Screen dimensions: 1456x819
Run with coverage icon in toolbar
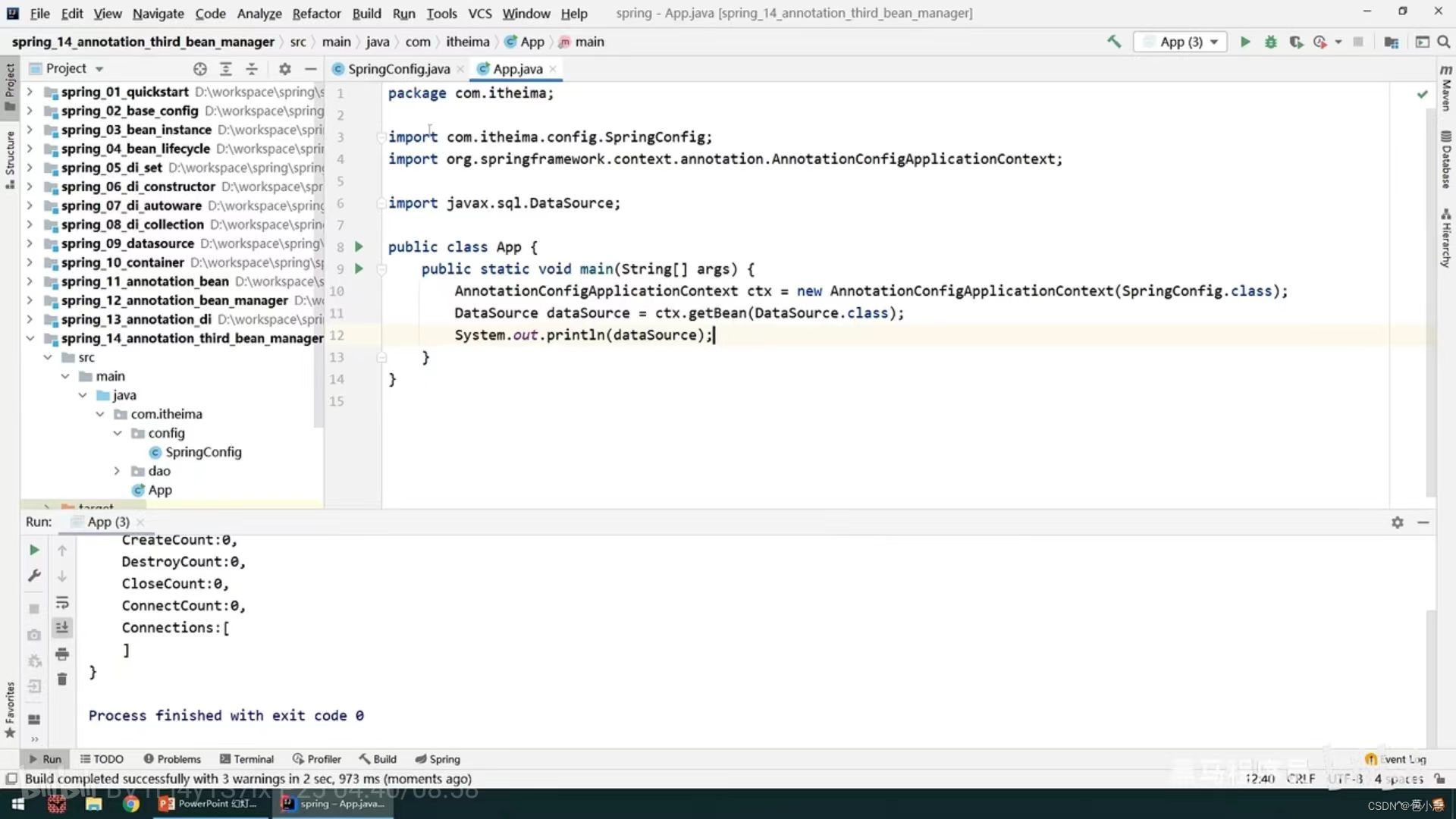1296,42
